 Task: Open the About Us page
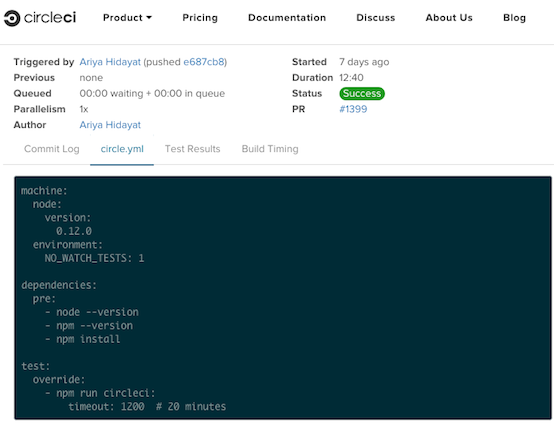tap(449, 18)
